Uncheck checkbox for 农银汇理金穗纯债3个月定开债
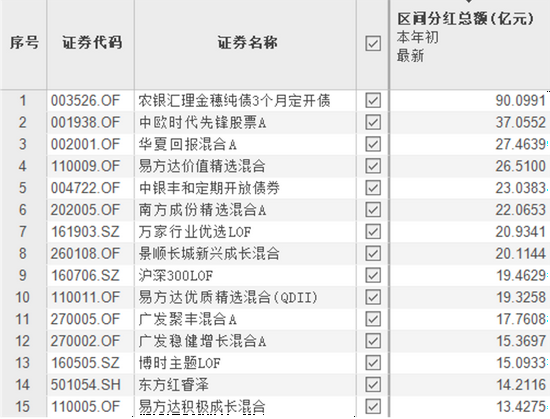 tap(373, 101)
